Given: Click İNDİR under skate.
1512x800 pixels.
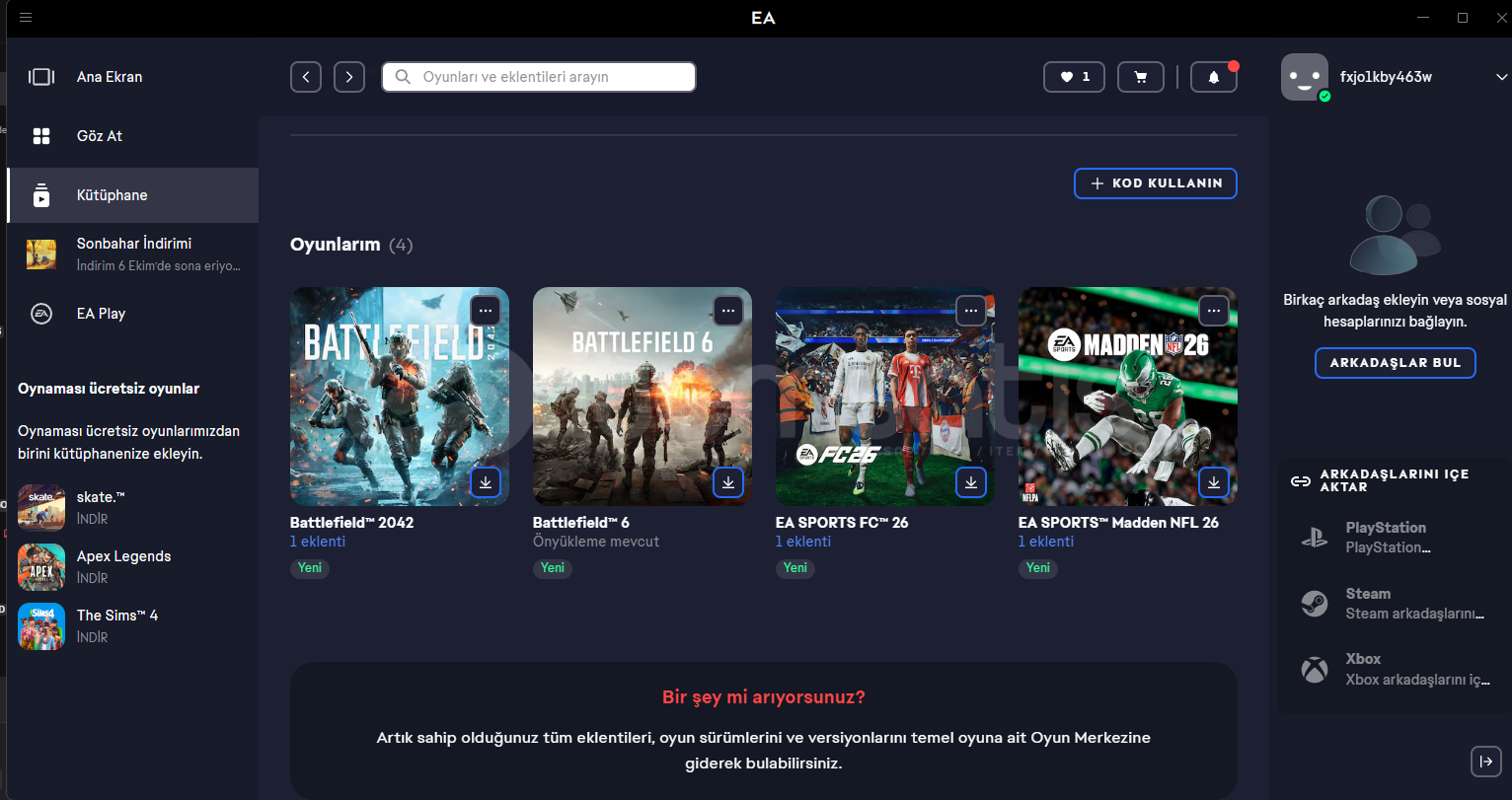Looking at the screenshot, I should click(x=93, y=519).
